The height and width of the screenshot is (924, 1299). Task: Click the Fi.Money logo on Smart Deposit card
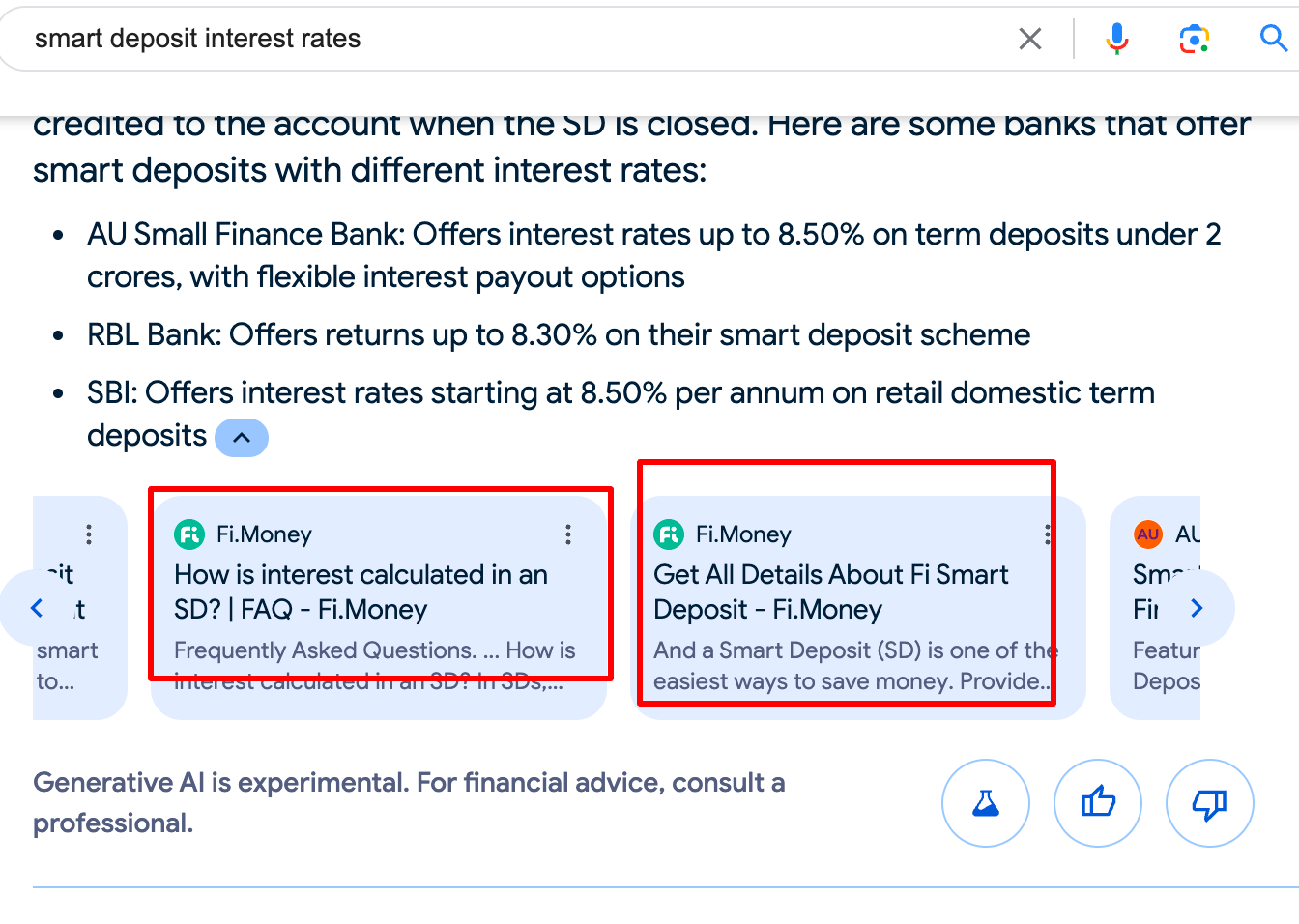coord(669,534)
